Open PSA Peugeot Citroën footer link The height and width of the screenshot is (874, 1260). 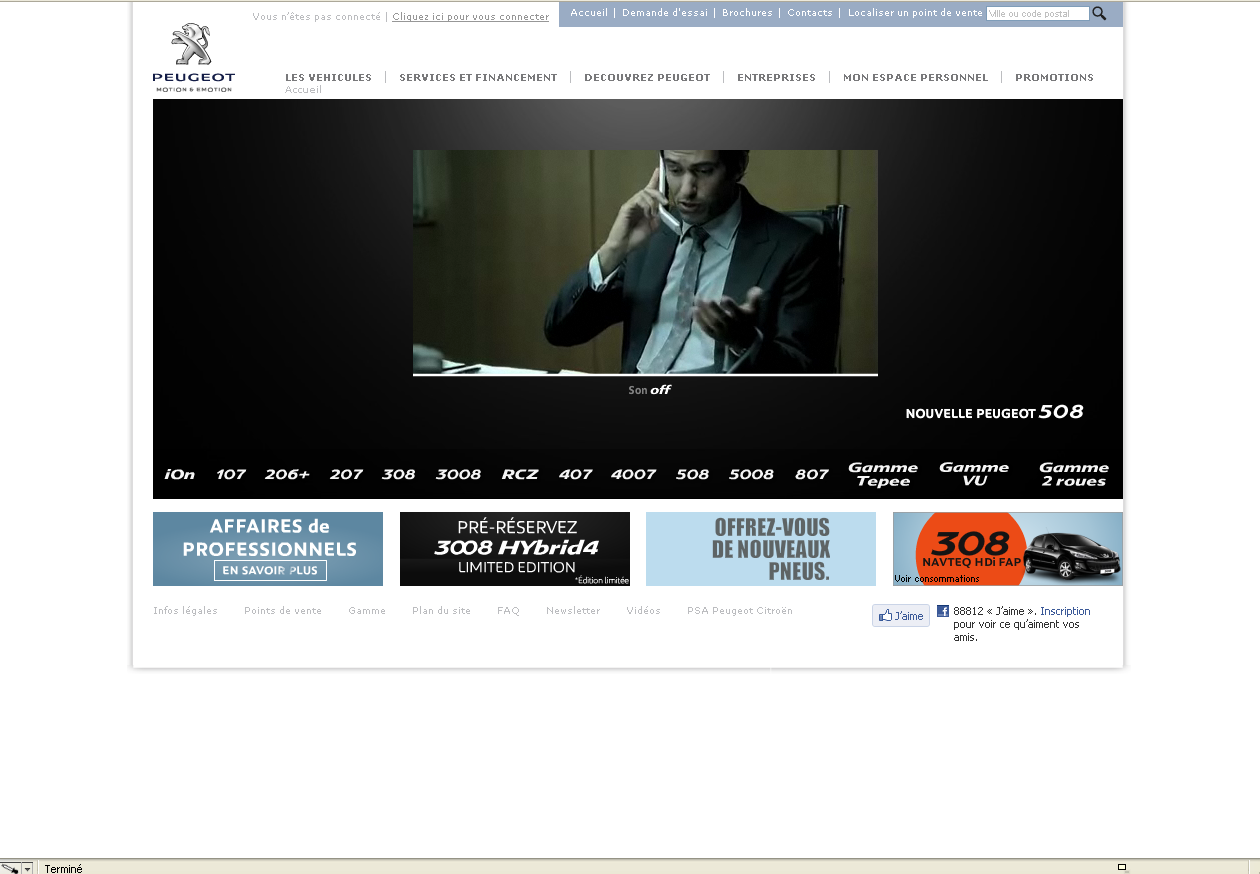(x=740, y=611)
